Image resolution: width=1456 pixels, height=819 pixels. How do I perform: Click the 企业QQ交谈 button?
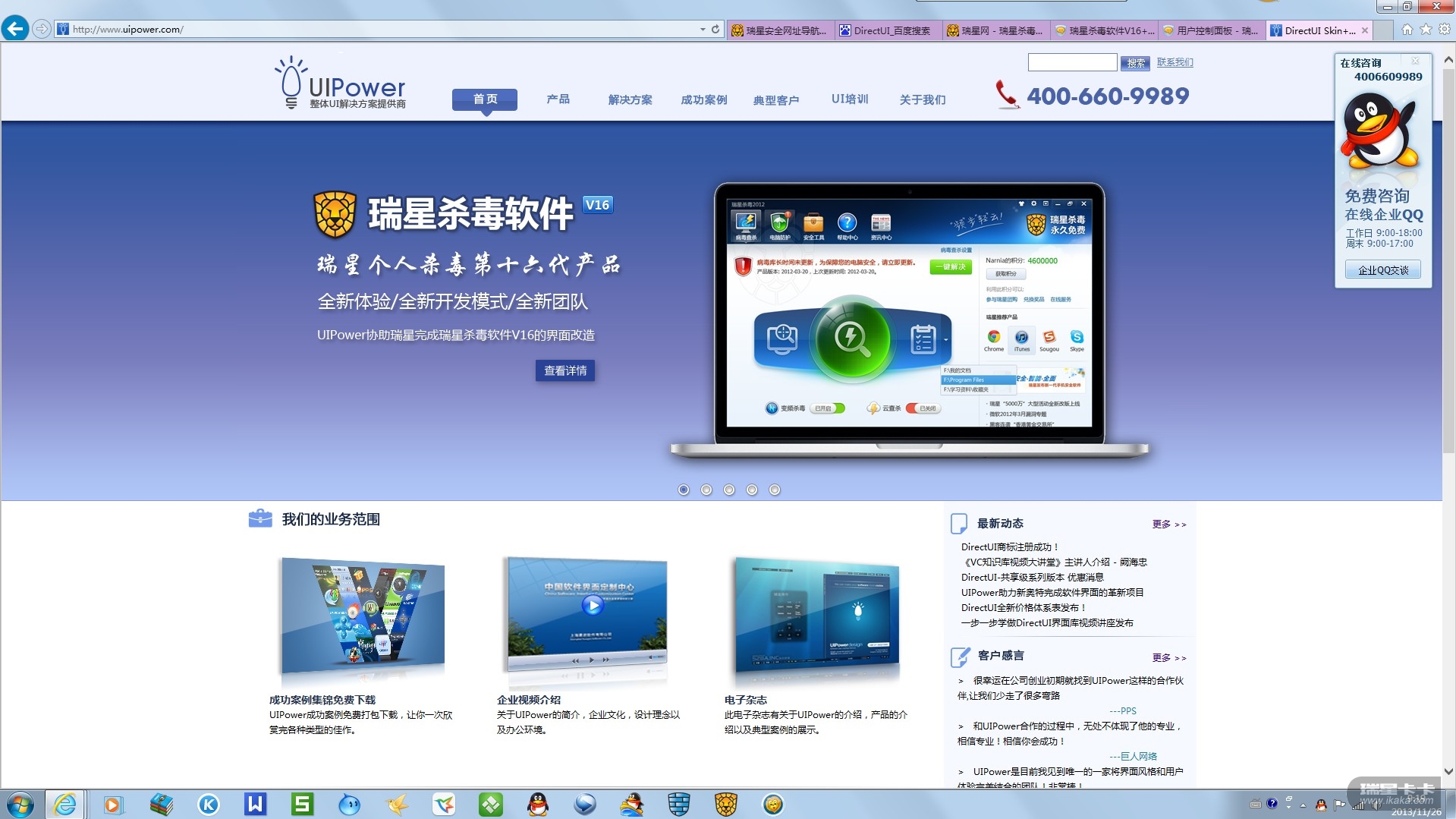point(1383,269)
